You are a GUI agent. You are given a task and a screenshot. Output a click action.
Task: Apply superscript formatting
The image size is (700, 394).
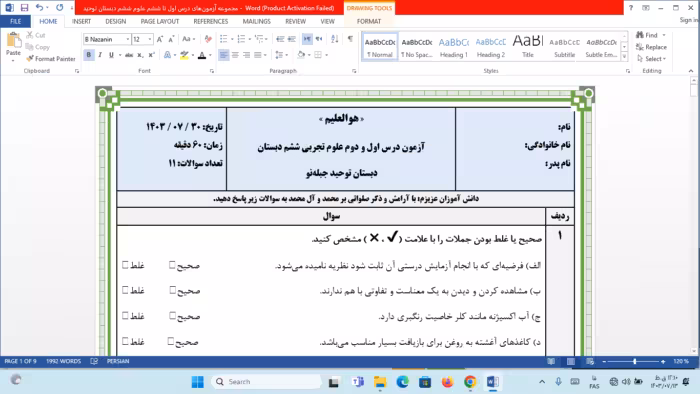point(151,55)
